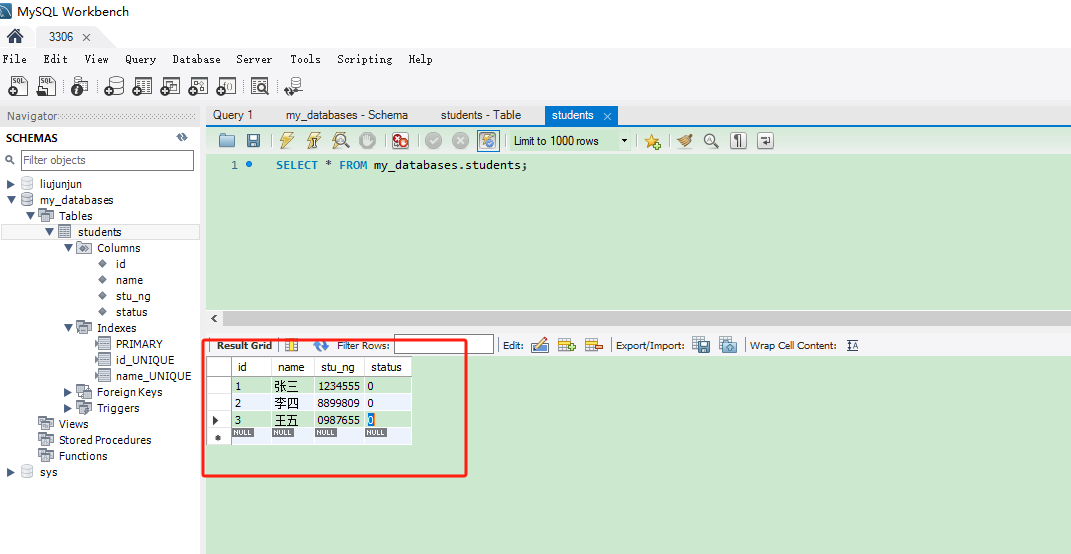Open the Server menu
1071x554 pixels.
pyautogui.click(x=254, y=59)
